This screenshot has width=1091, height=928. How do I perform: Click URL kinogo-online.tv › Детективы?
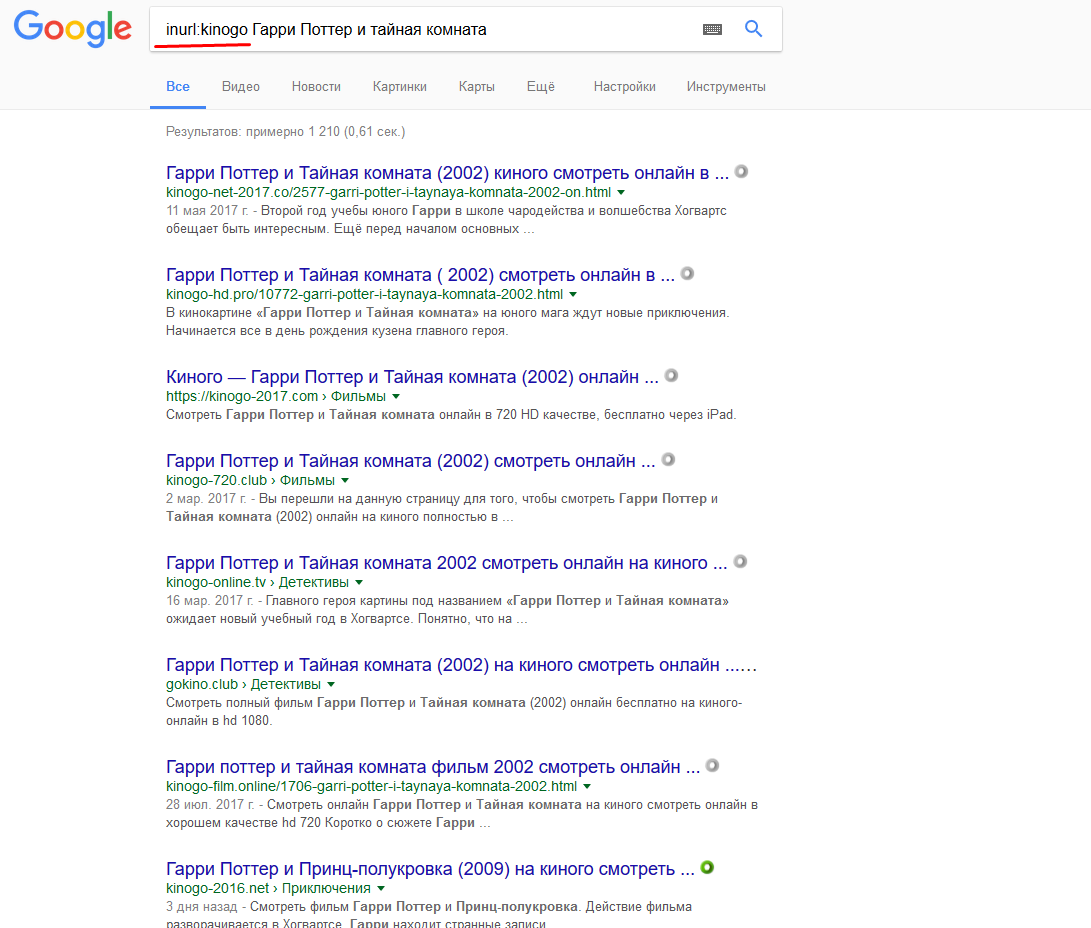257,582
